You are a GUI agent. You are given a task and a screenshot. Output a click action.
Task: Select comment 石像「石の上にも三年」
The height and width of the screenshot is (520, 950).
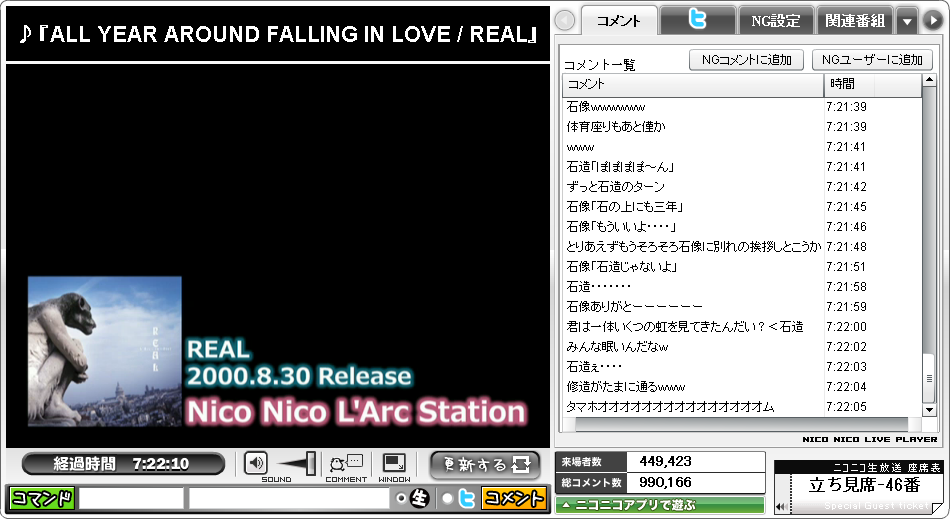point(625,207)
